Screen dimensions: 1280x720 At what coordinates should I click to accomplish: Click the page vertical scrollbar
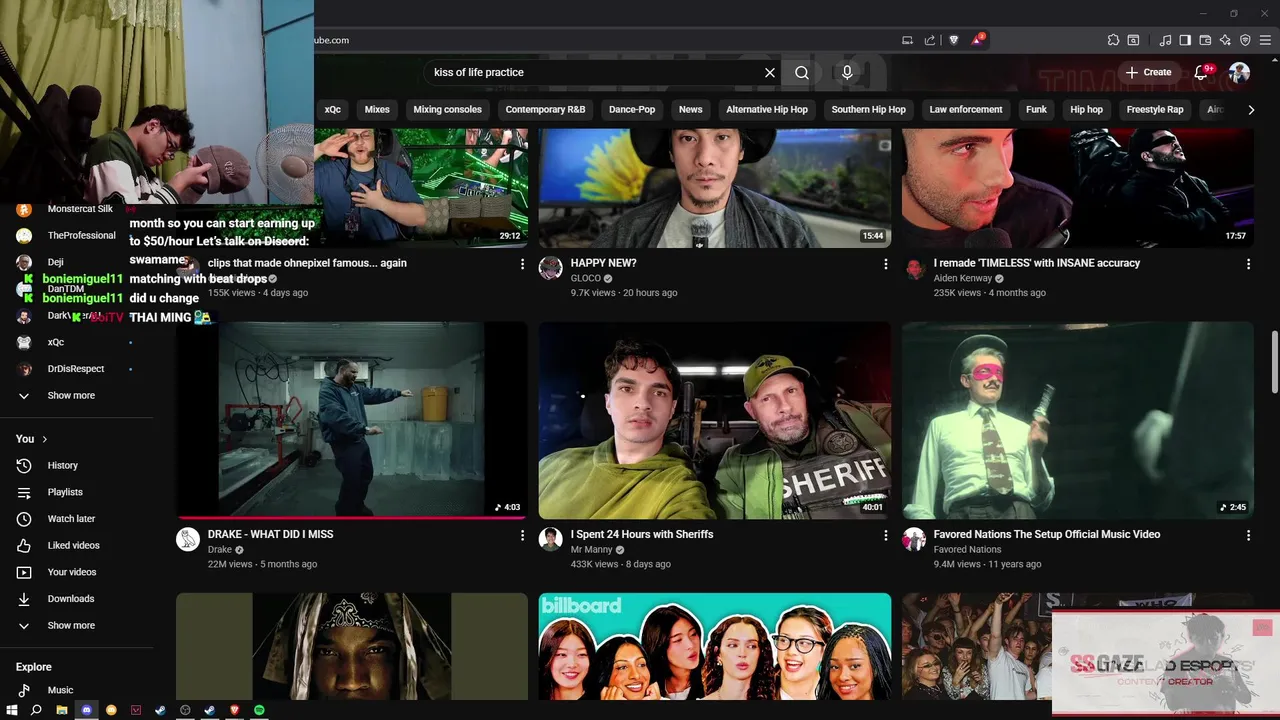(1274, 363)
